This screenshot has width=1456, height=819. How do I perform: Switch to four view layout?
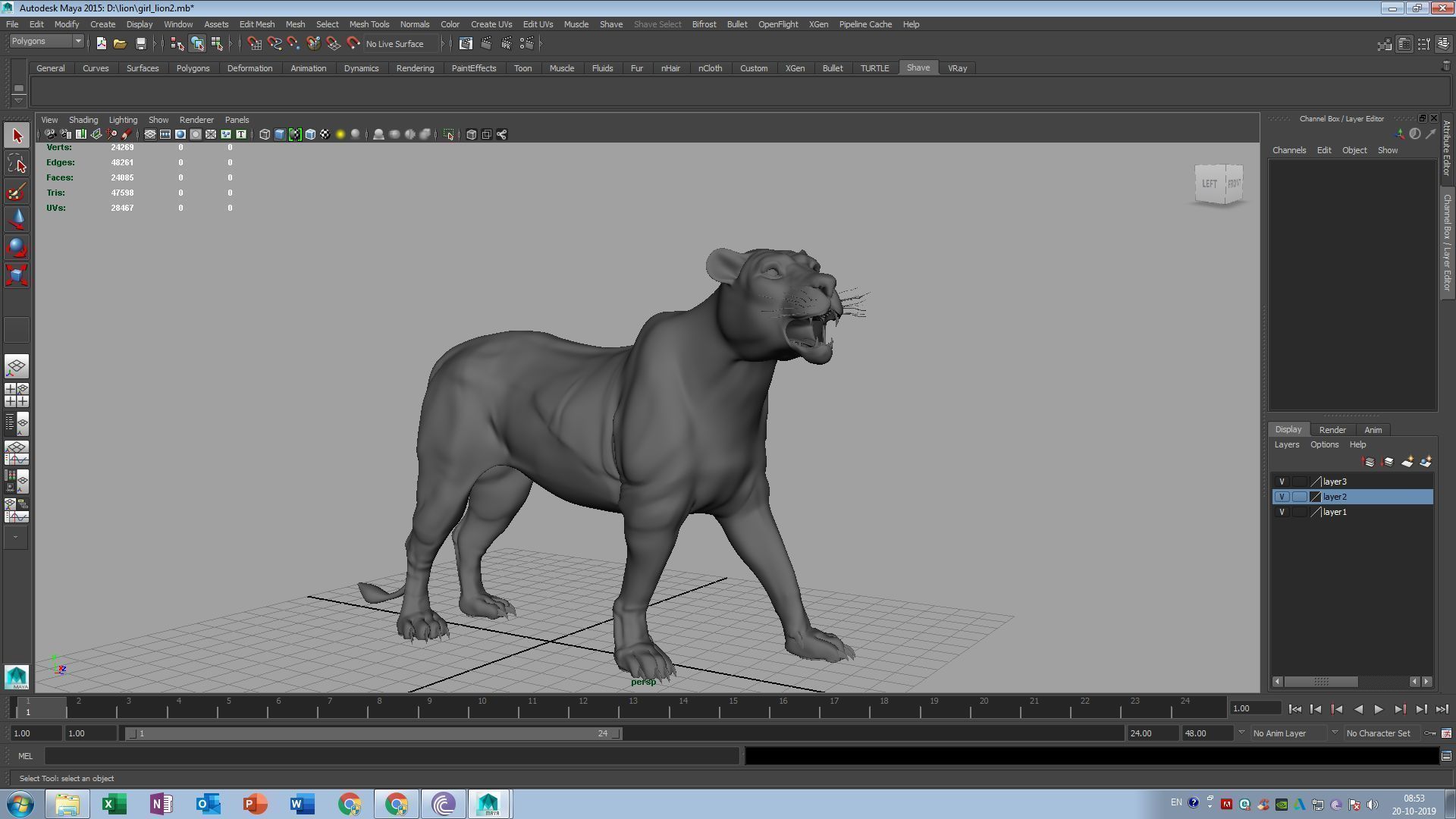click(17, 395)
